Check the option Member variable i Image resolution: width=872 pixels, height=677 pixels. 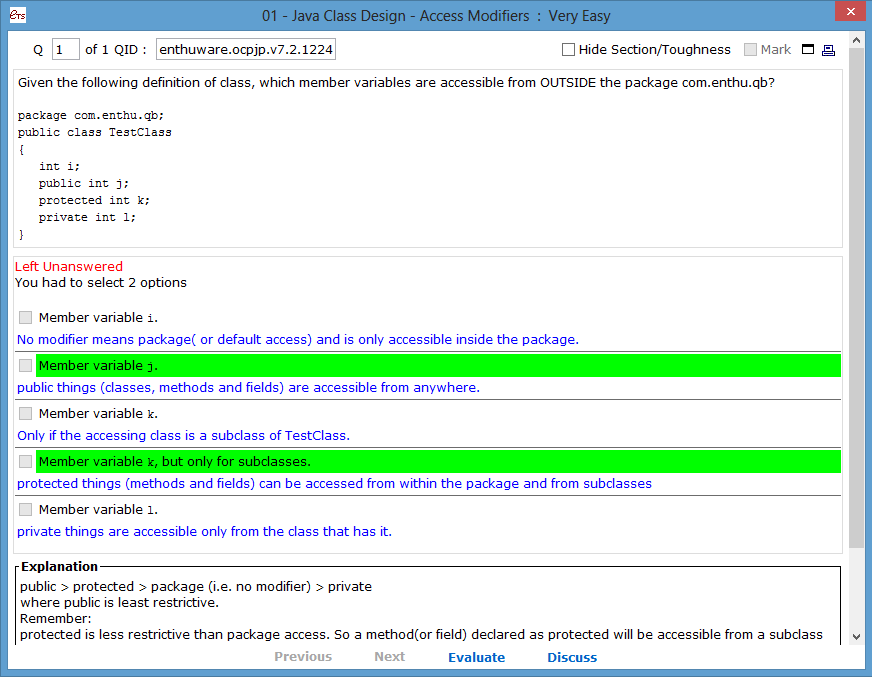(x=26, y=318)
